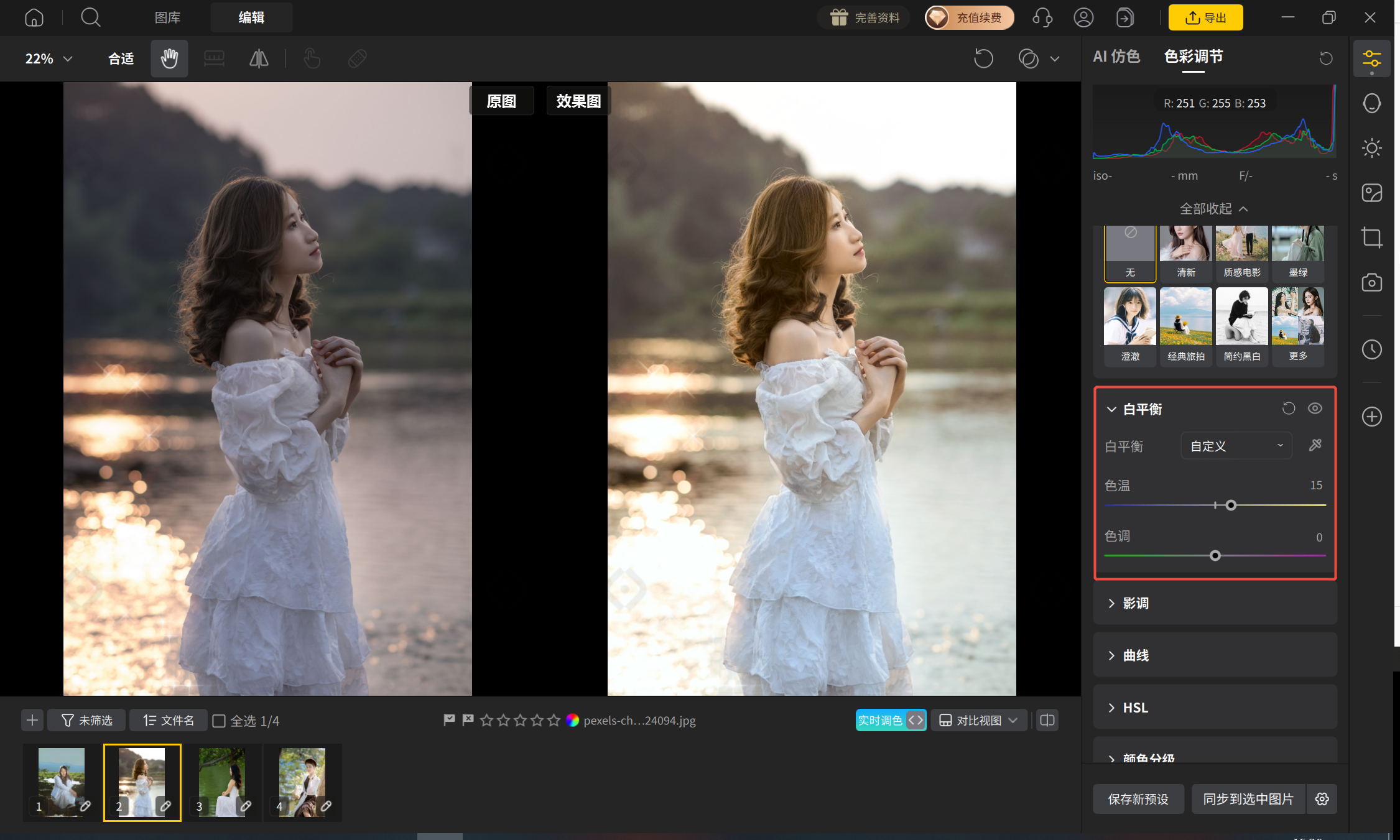The width and height of the screenshot is (1400, 840).
Task: Toggle the split compare view icon
Action: tap(1047, 720)
